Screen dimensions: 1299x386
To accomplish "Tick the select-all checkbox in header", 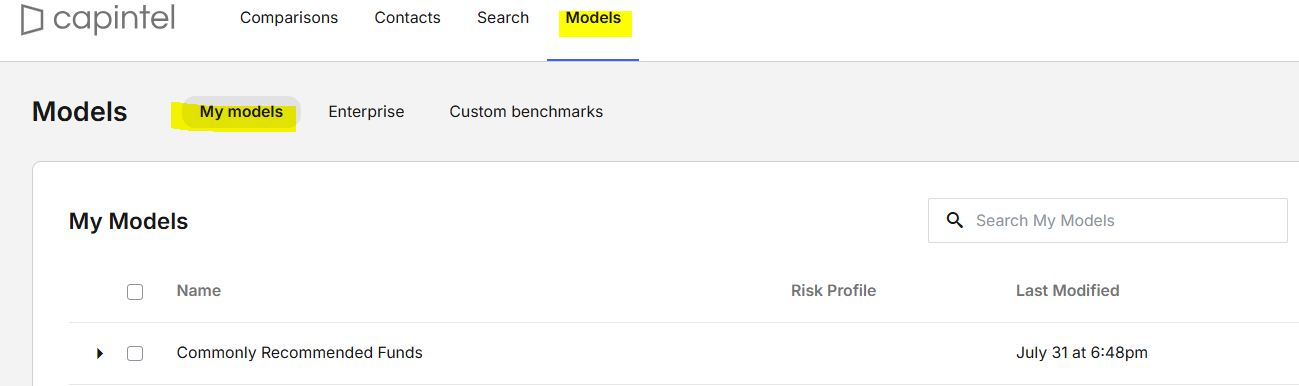I will click(135, 292).
